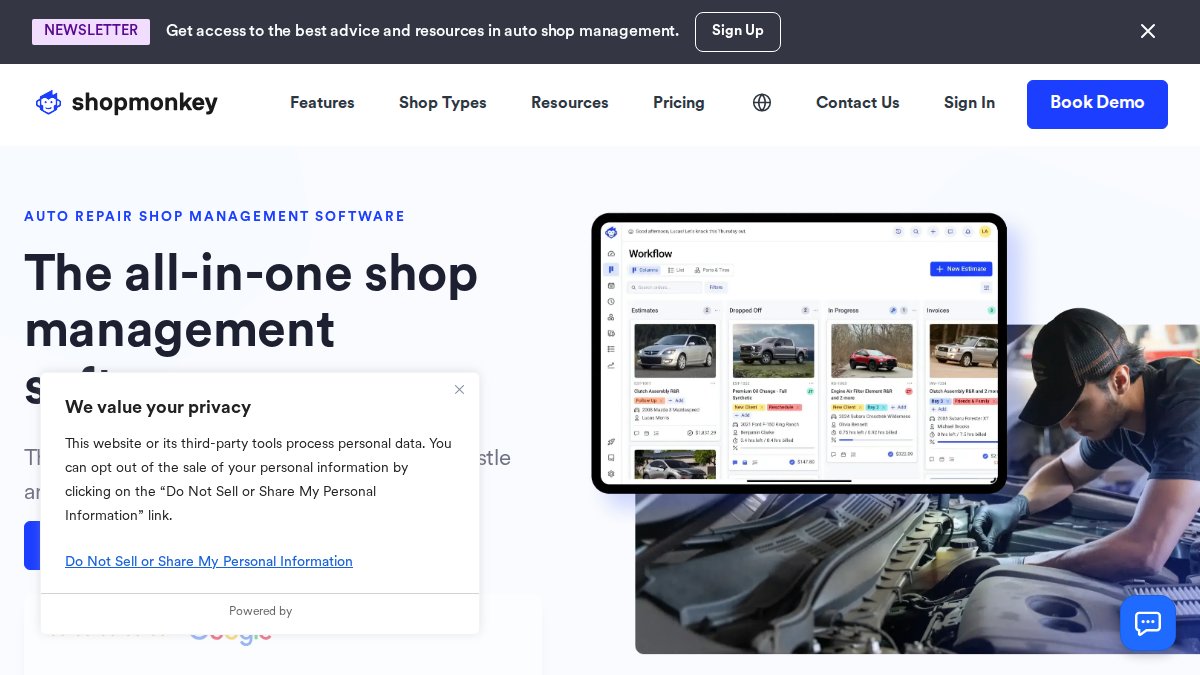Select the silver Mazda hatchback thumbnail
The width and height of the screenshot is (1200, 675).
point(675,351)
